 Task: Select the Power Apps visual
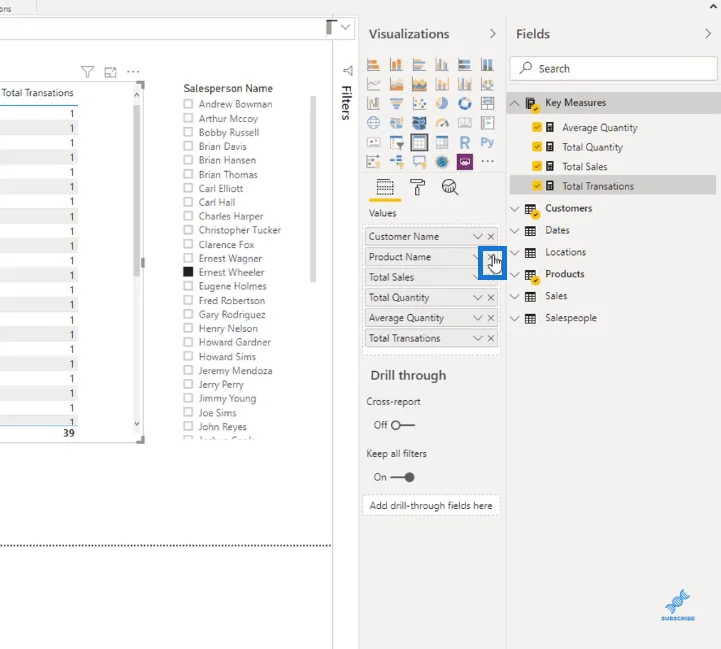(464, 161)
